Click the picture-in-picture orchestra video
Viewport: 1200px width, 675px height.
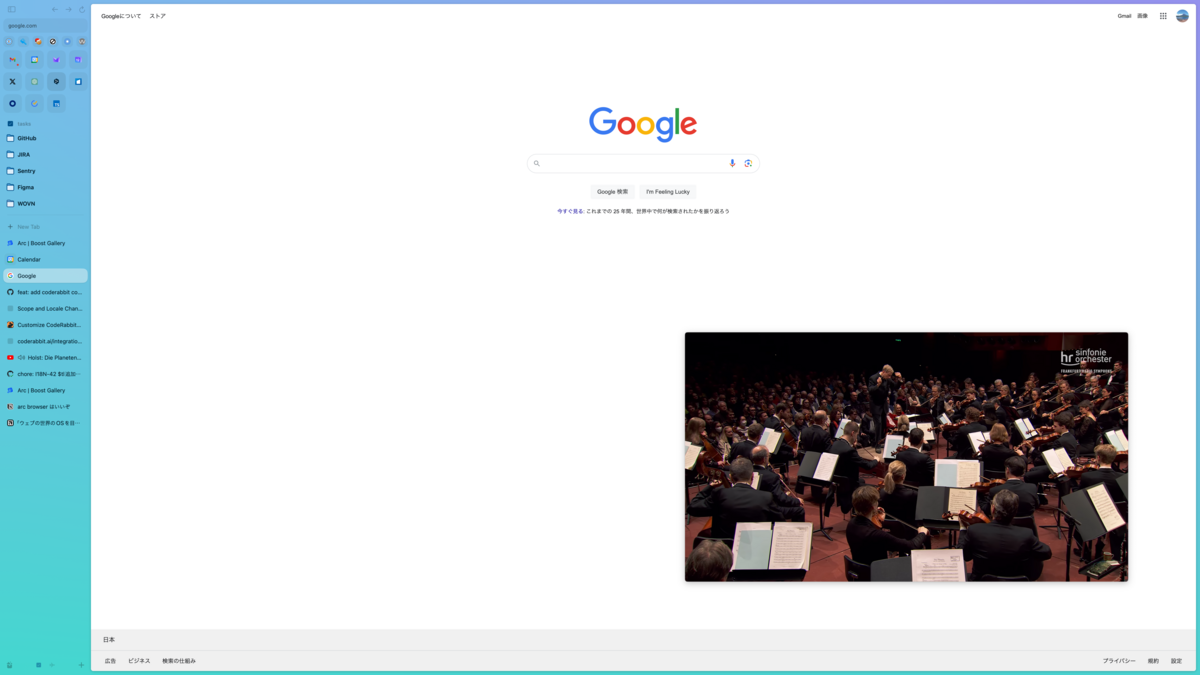pos(906,457)
